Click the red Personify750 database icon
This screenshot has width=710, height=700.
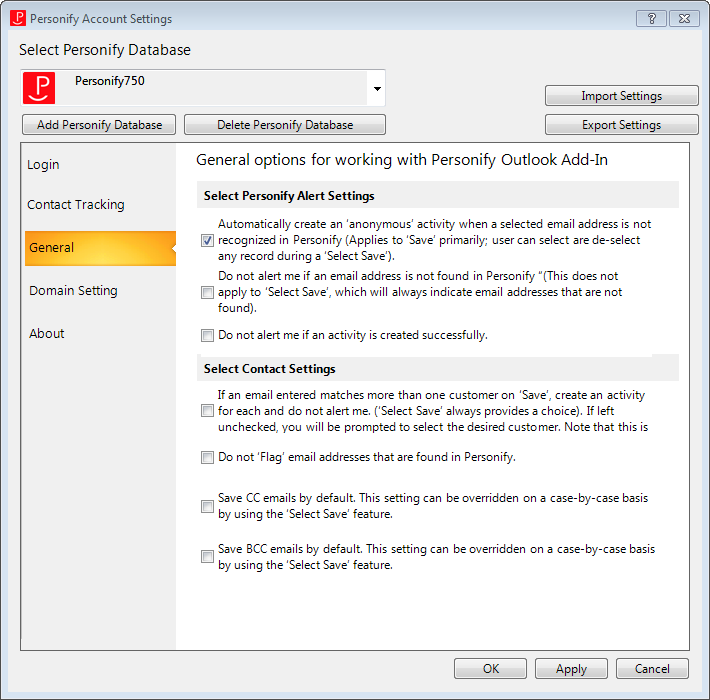pos(39,88)
